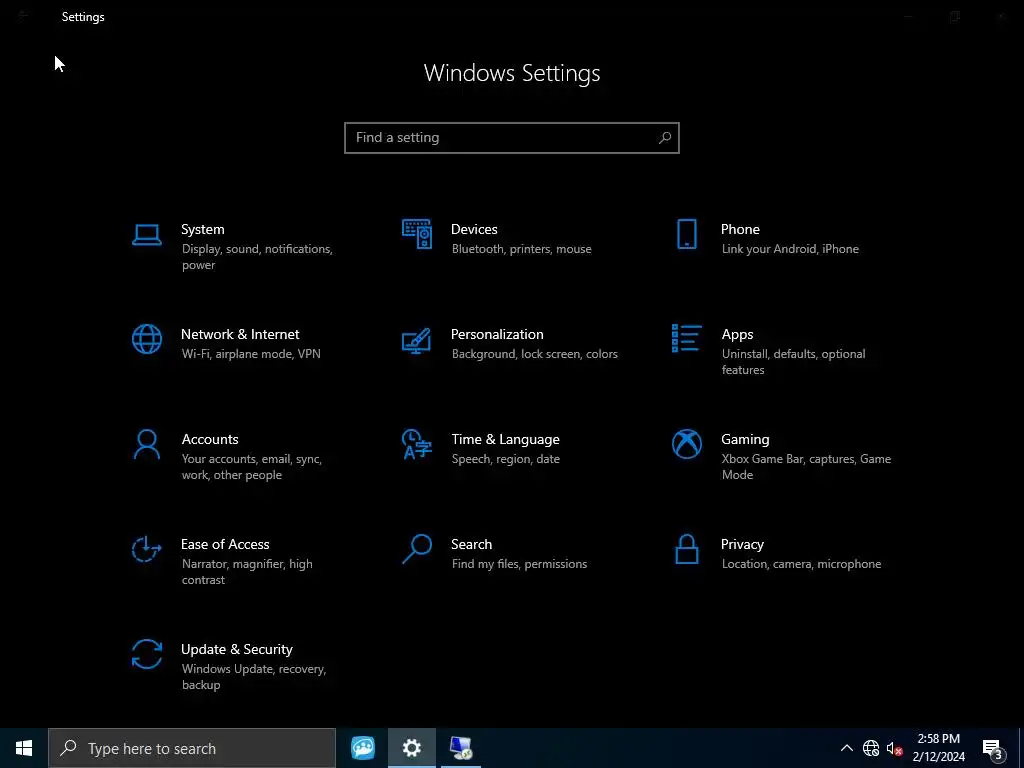Image resolution: width=1024 pixels, height=768 pixels.
Task: Open the chat app in the taskbar
Action: (363, 748)
